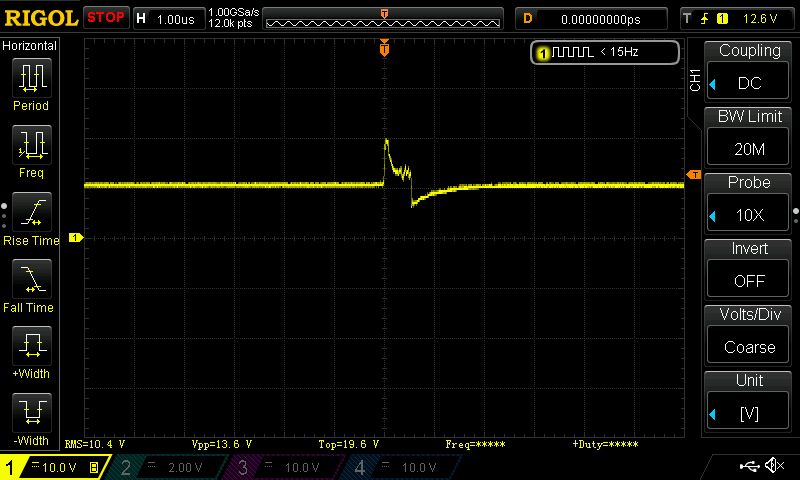
Task: Toggle the speaker mute icon
Action: coord(774,465)
